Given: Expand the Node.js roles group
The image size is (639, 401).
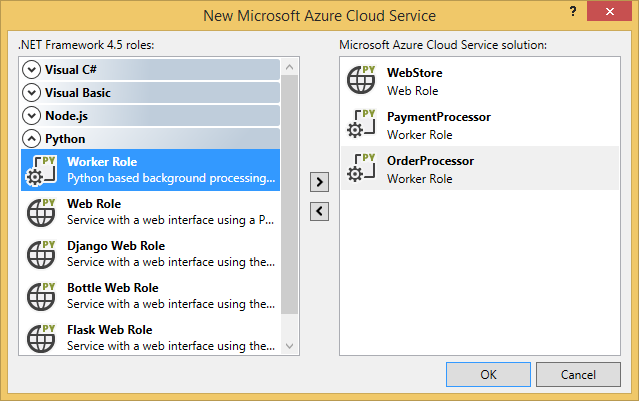Looking at the screenshot, I should pyautogui.click(x=31, y=116).
